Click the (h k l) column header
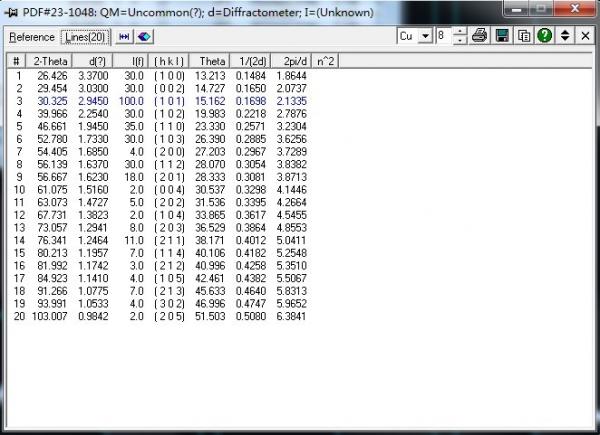This screenshot has height=435, width=600. click(168, 61)
